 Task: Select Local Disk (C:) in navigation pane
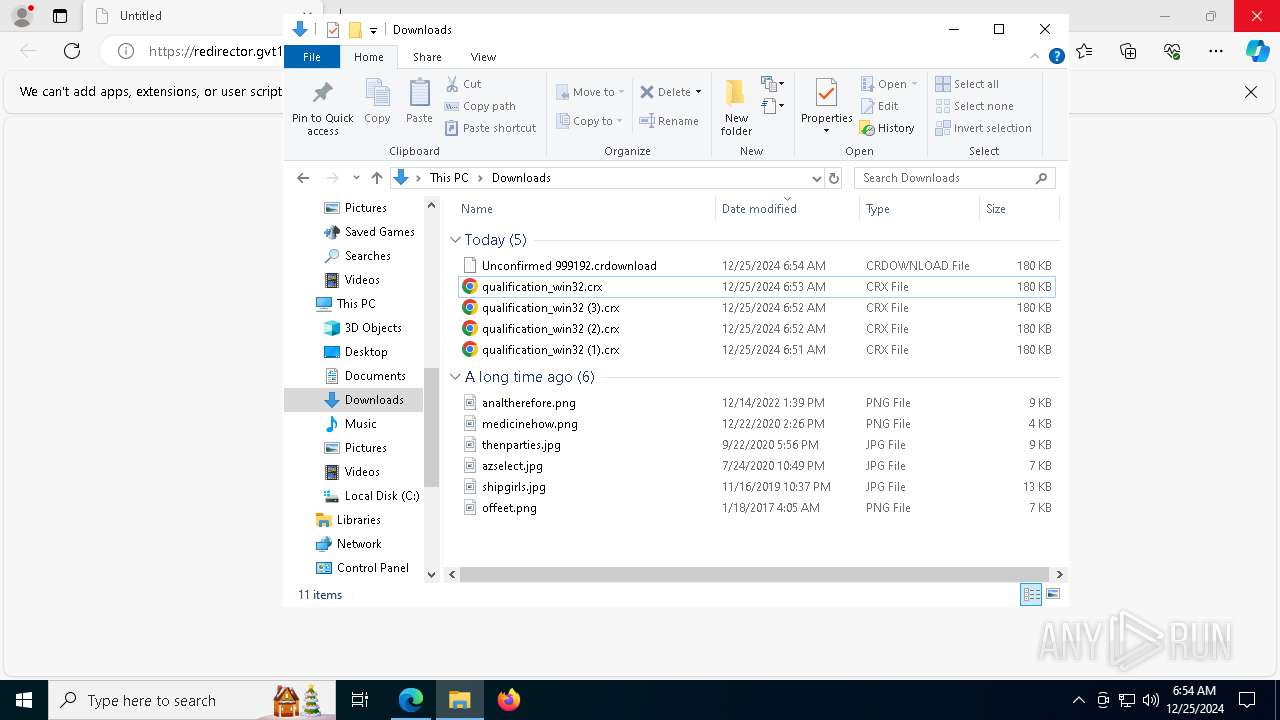tap(381, 496)
